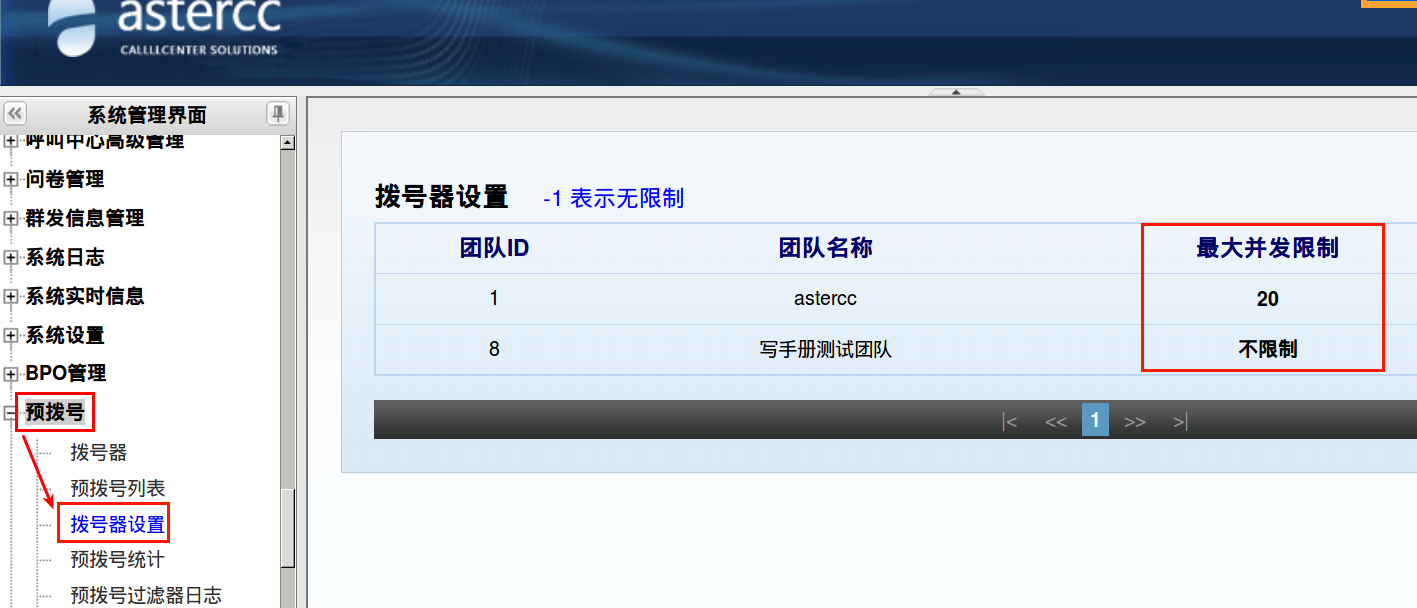This screenshot has width=1417, height=608.
Task: Open the 拨号器设置 link
Action: 117,524
